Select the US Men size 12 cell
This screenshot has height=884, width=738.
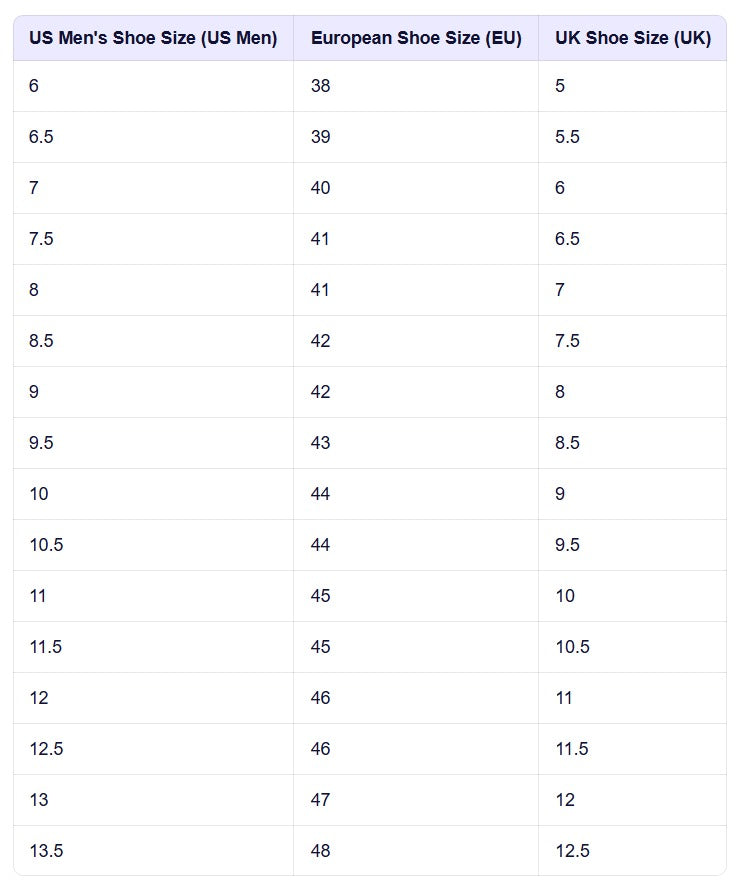pyautogui.click(x=39, y=698)
